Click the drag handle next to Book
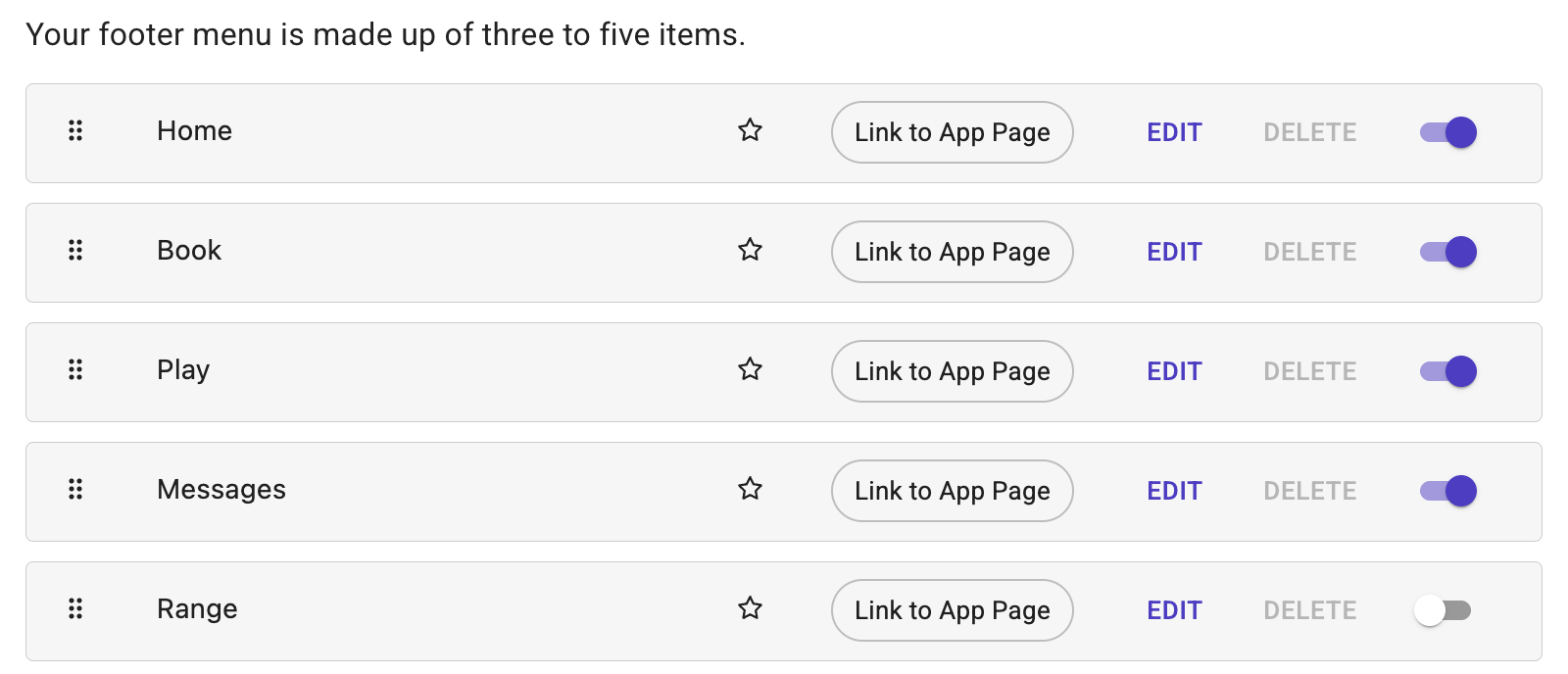The height and width of the screenshot is (674, 1568). click(x=75, y=250)
